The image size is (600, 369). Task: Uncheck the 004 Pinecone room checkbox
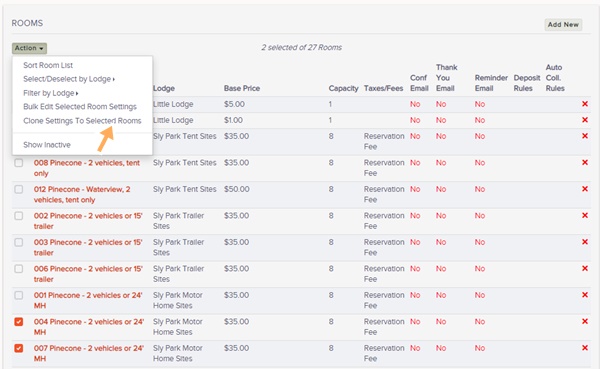[18, 322]
